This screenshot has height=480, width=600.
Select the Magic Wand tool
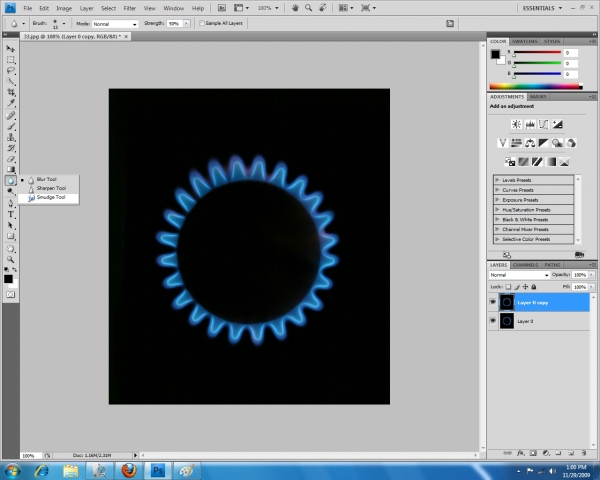click(10, 81)
